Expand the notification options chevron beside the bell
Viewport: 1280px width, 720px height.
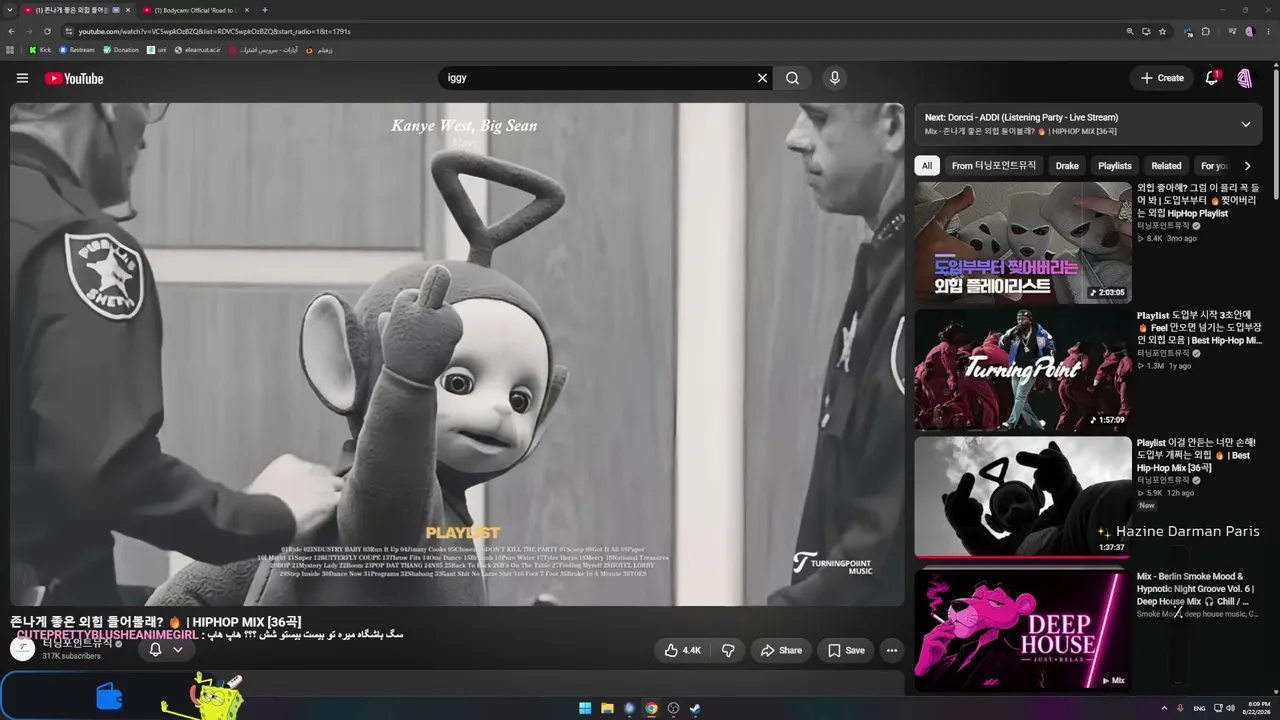coord(178,650)
